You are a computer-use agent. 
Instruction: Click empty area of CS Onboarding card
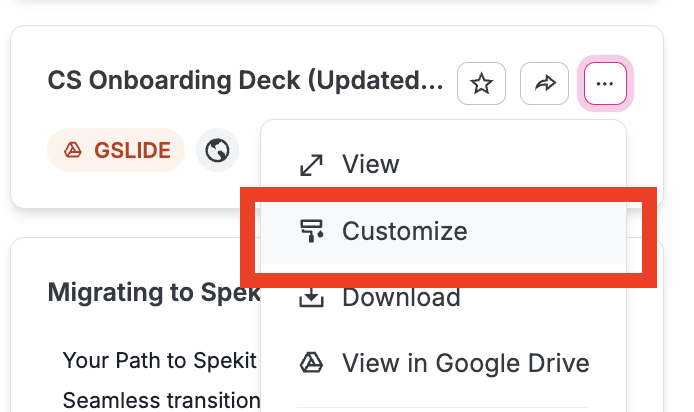[x=133, y=188]
